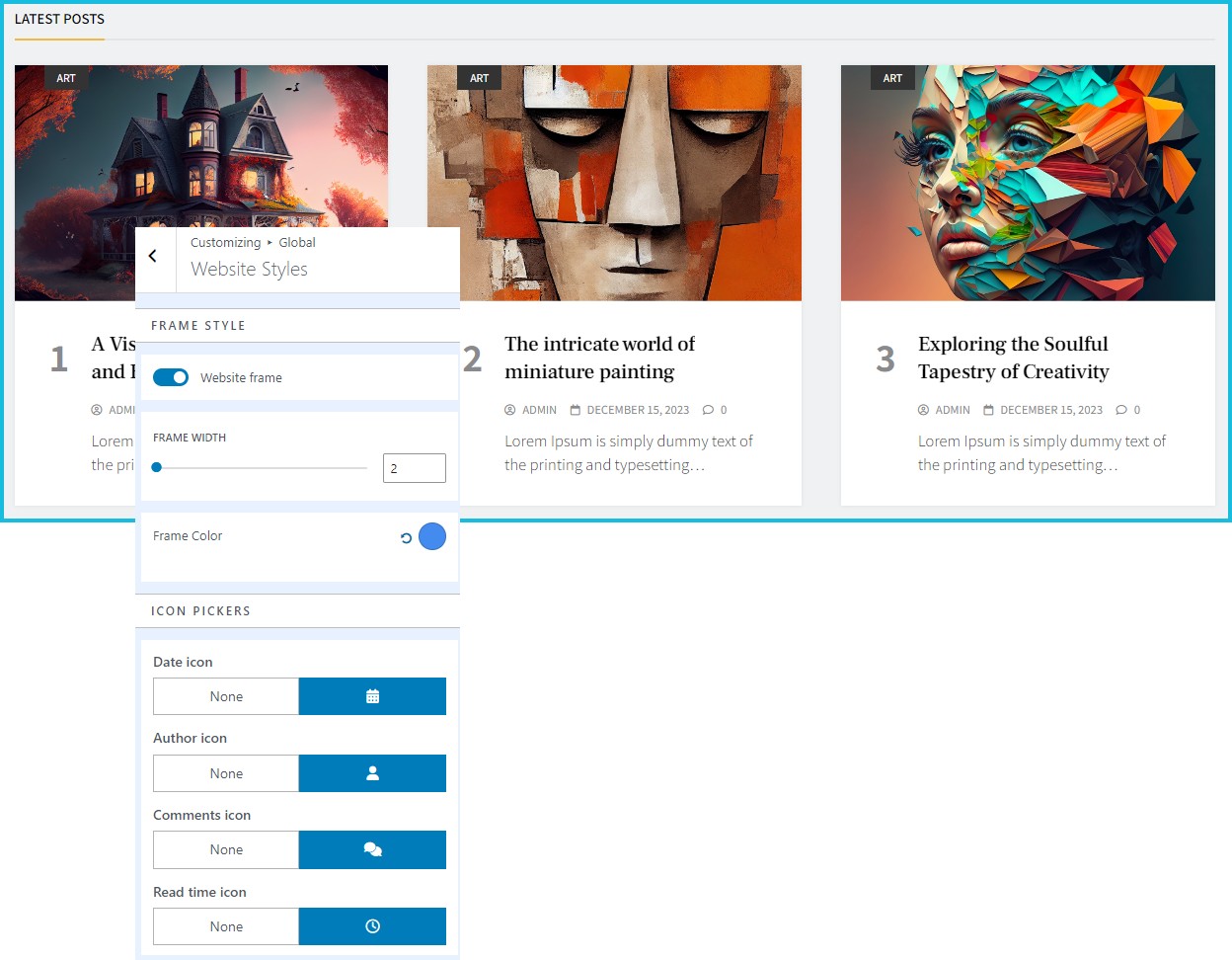Set Author icon to None
This screenshot has height=960, width=1232.
click(x=226, y=773)
